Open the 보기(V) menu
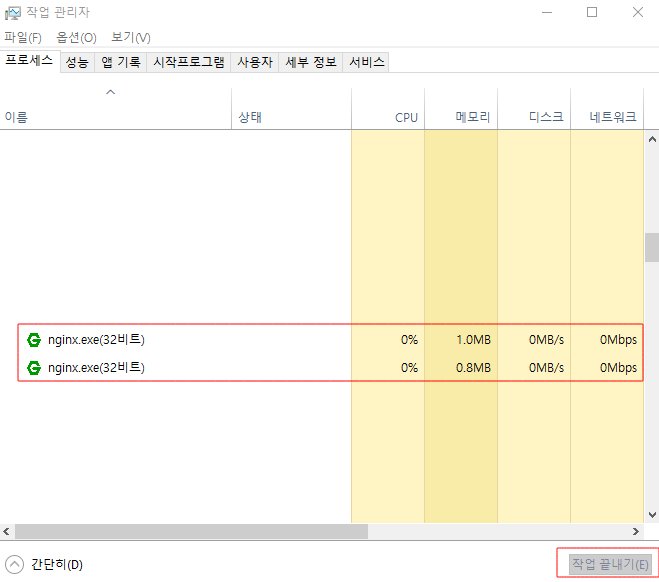The image size is (659, 582). coord(131,37)
